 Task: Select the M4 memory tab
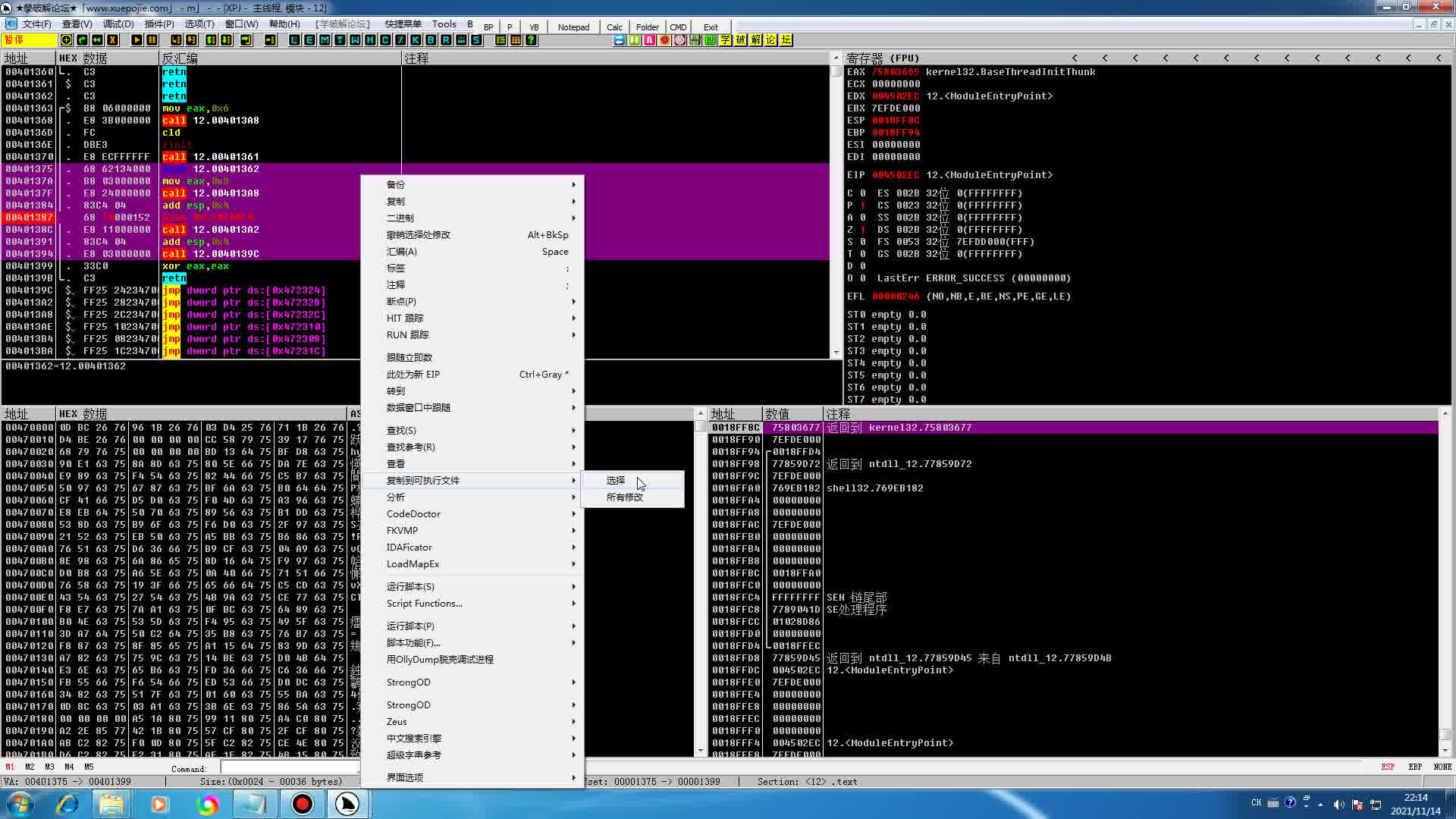(x=69, y=767)
